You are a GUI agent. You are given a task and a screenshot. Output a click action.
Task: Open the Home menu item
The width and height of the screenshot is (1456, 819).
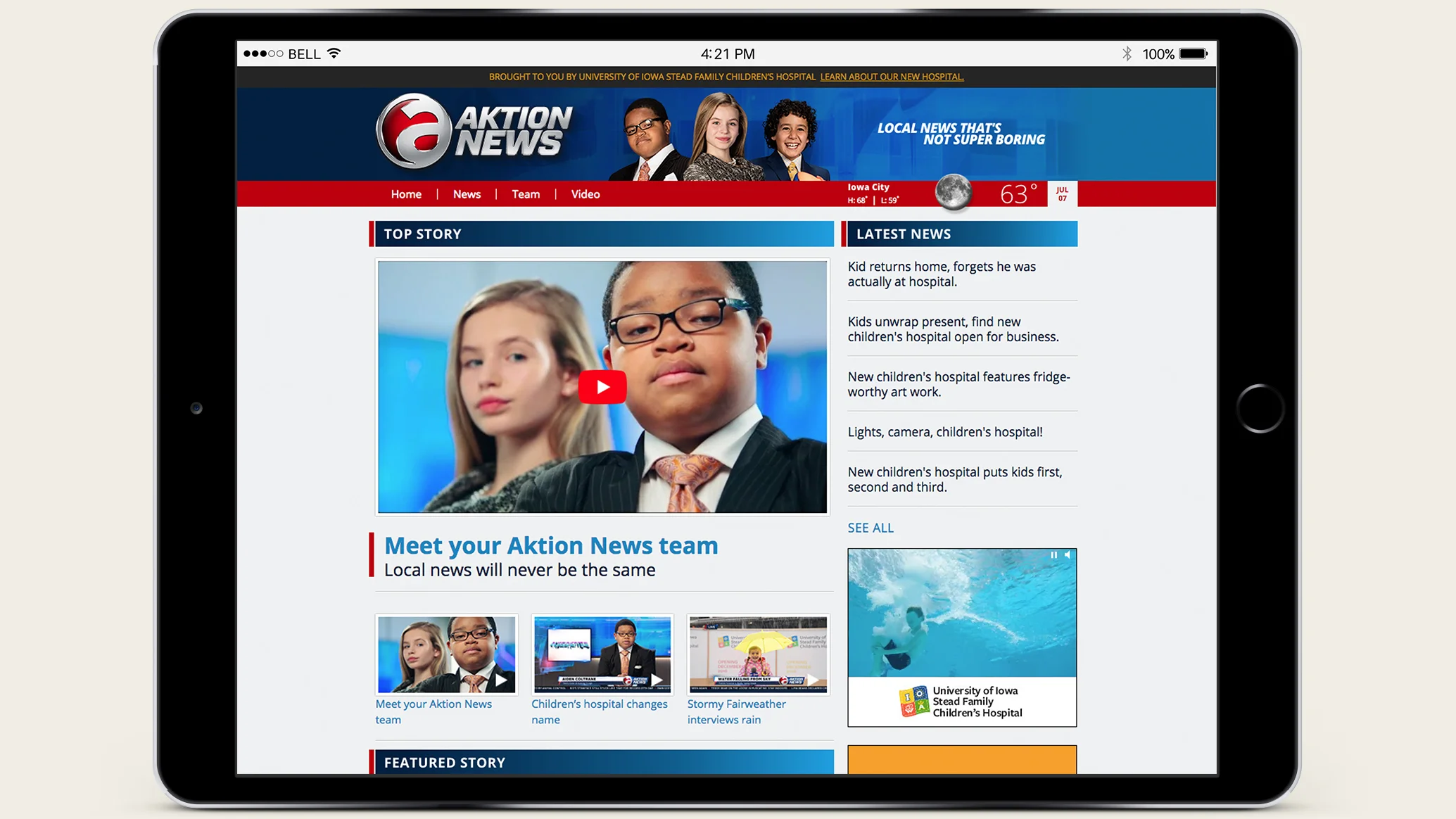pos(406,194)
